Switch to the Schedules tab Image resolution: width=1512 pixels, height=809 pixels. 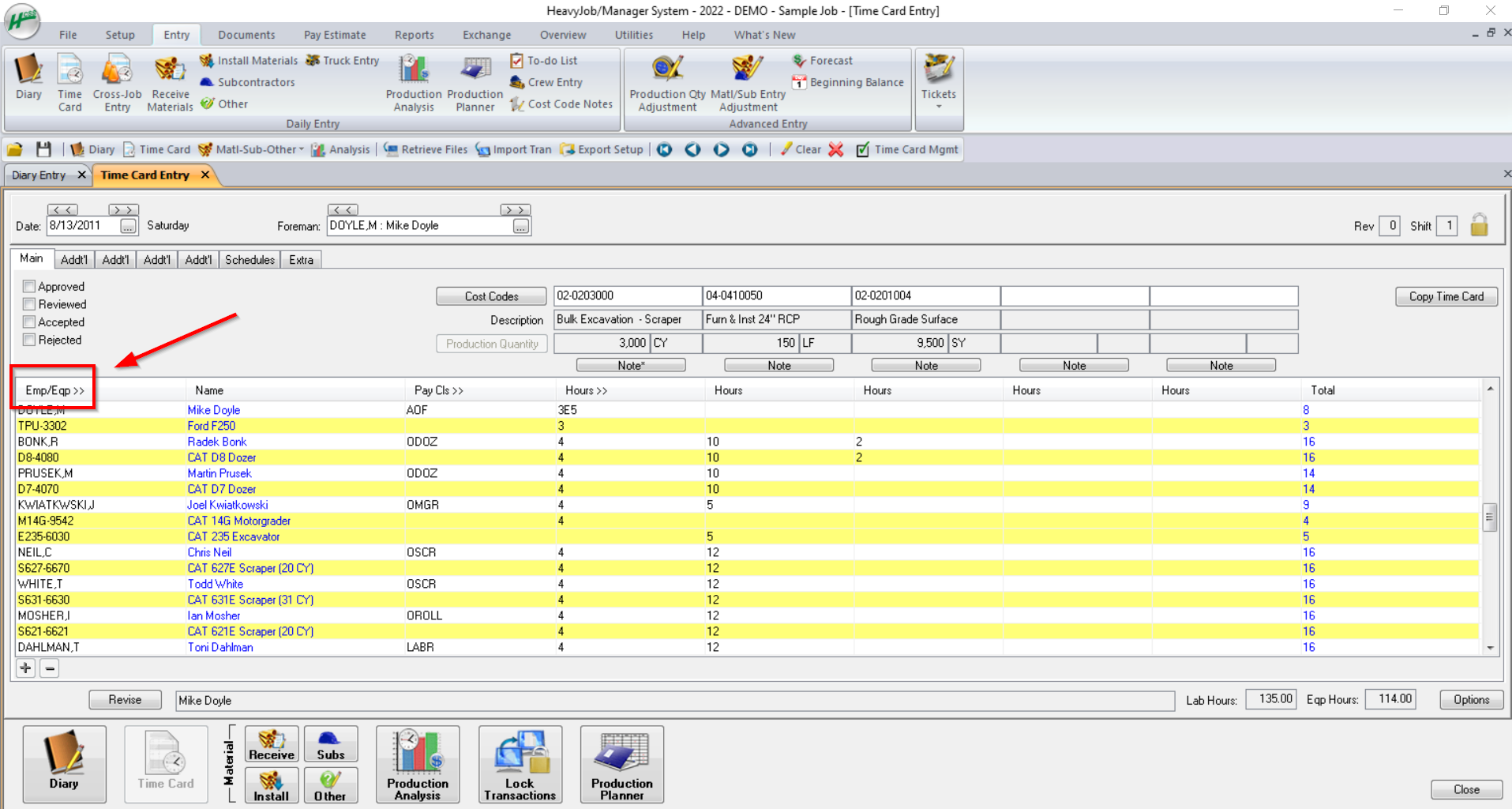click(249, 259)
